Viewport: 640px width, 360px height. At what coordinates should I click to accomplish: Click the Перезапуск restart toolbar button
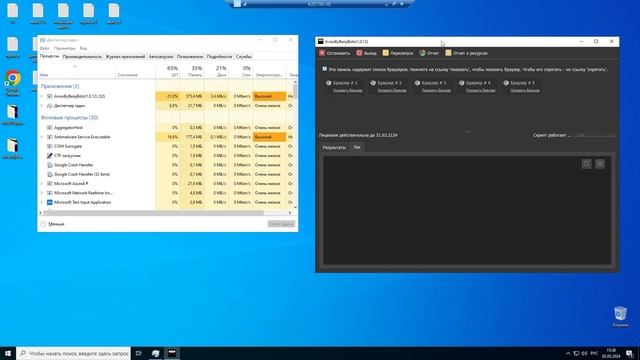click(398, 53)
